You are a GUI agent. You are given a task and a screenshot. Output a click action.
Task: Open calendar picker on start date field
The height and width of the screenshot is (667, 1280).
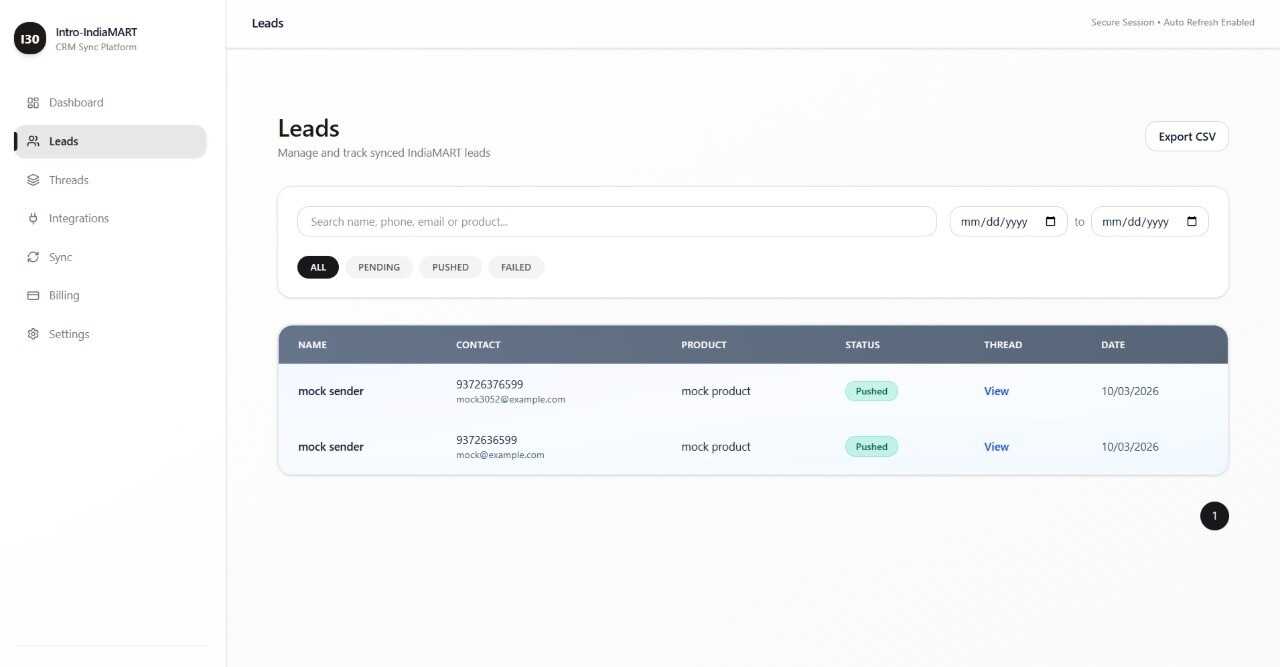1050,222
